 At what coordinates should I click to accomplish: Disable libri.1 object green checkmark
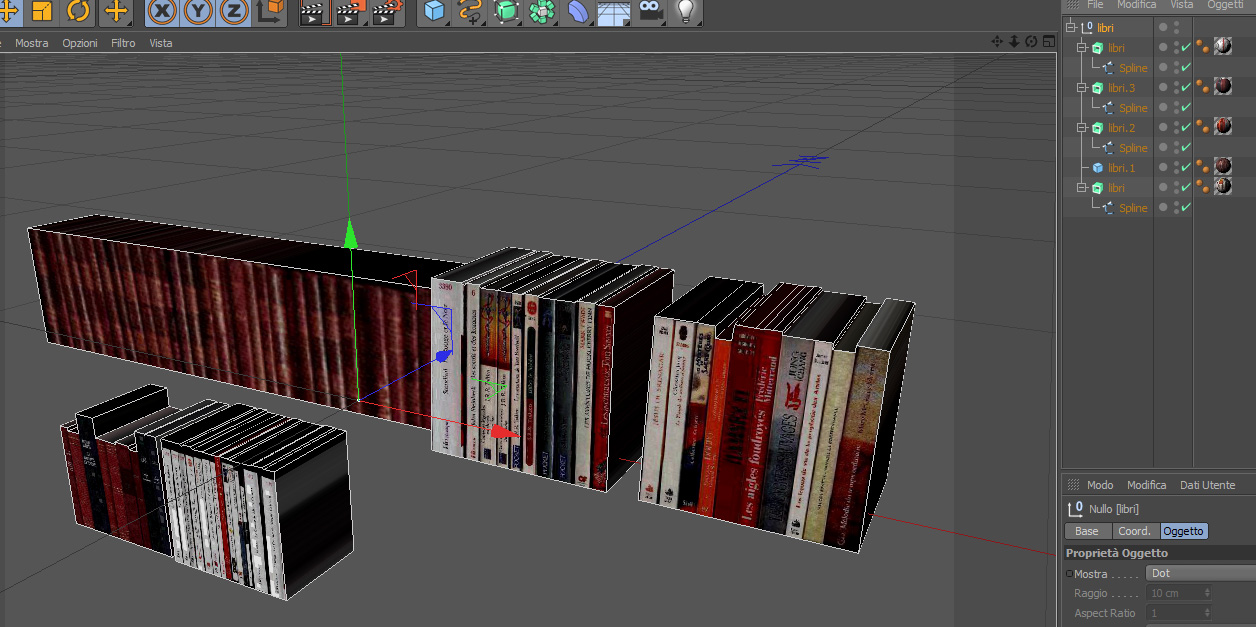(1186, 167)
